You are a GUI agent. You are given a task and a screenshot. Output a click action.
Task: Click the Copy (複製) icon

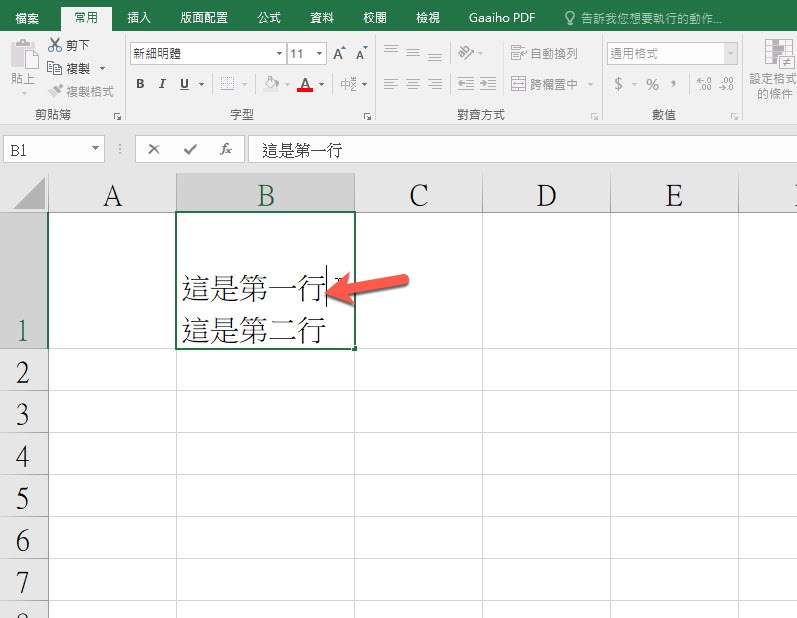[x=54, y=68]
